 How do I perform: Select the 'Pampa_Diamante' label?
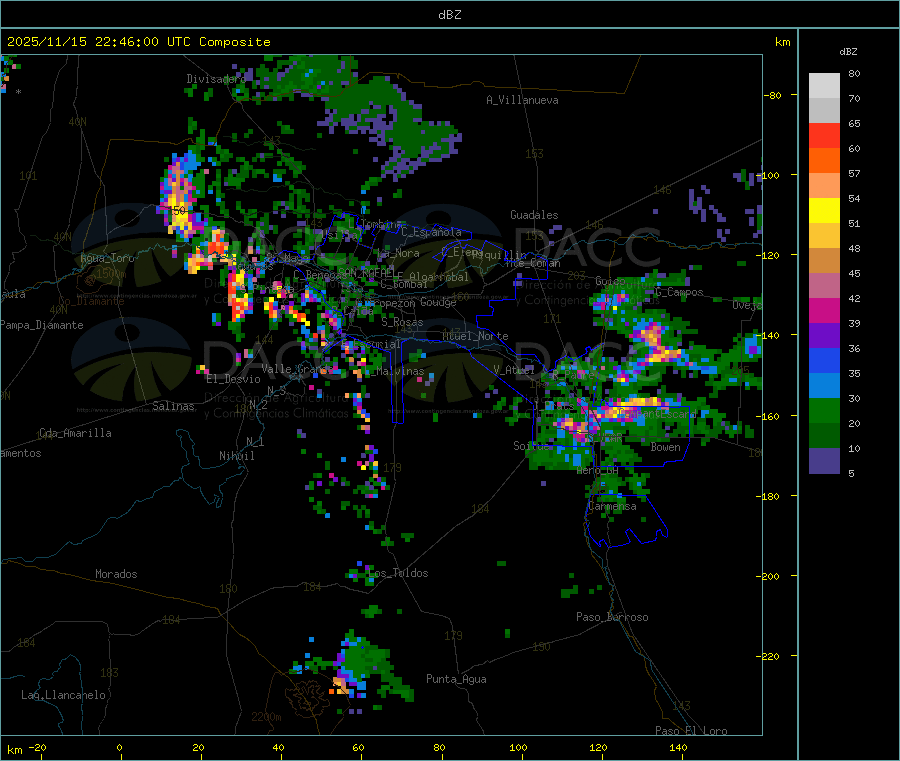[x=42, y=325]
